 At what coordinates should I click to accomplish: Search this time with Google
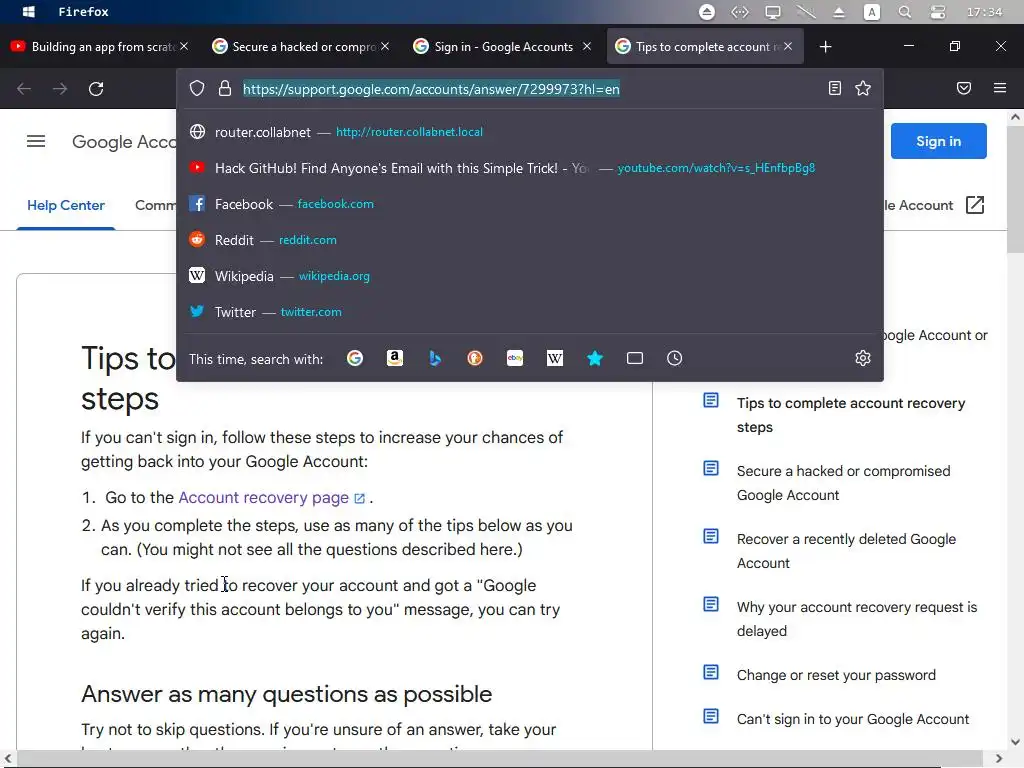[x=355, y=358]
